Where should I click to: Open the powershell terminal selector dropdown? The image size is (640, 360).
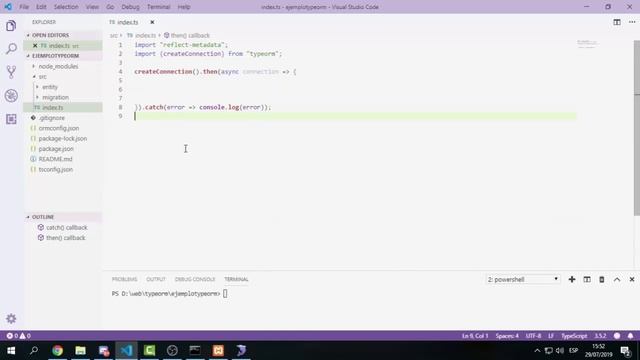click(x=523, y=280)
